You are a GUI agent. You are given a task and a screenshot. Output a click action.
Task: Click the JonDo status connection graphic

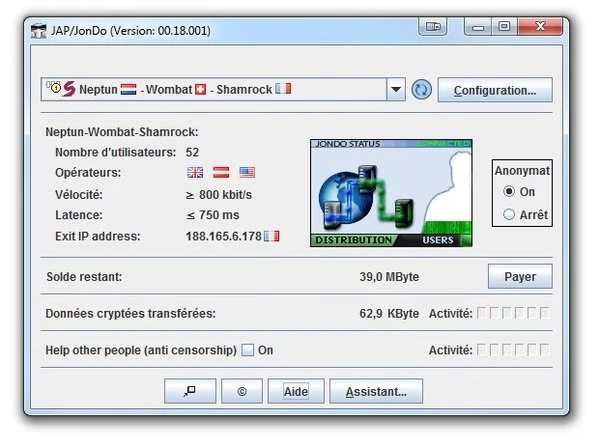click(x=391, y=193)
